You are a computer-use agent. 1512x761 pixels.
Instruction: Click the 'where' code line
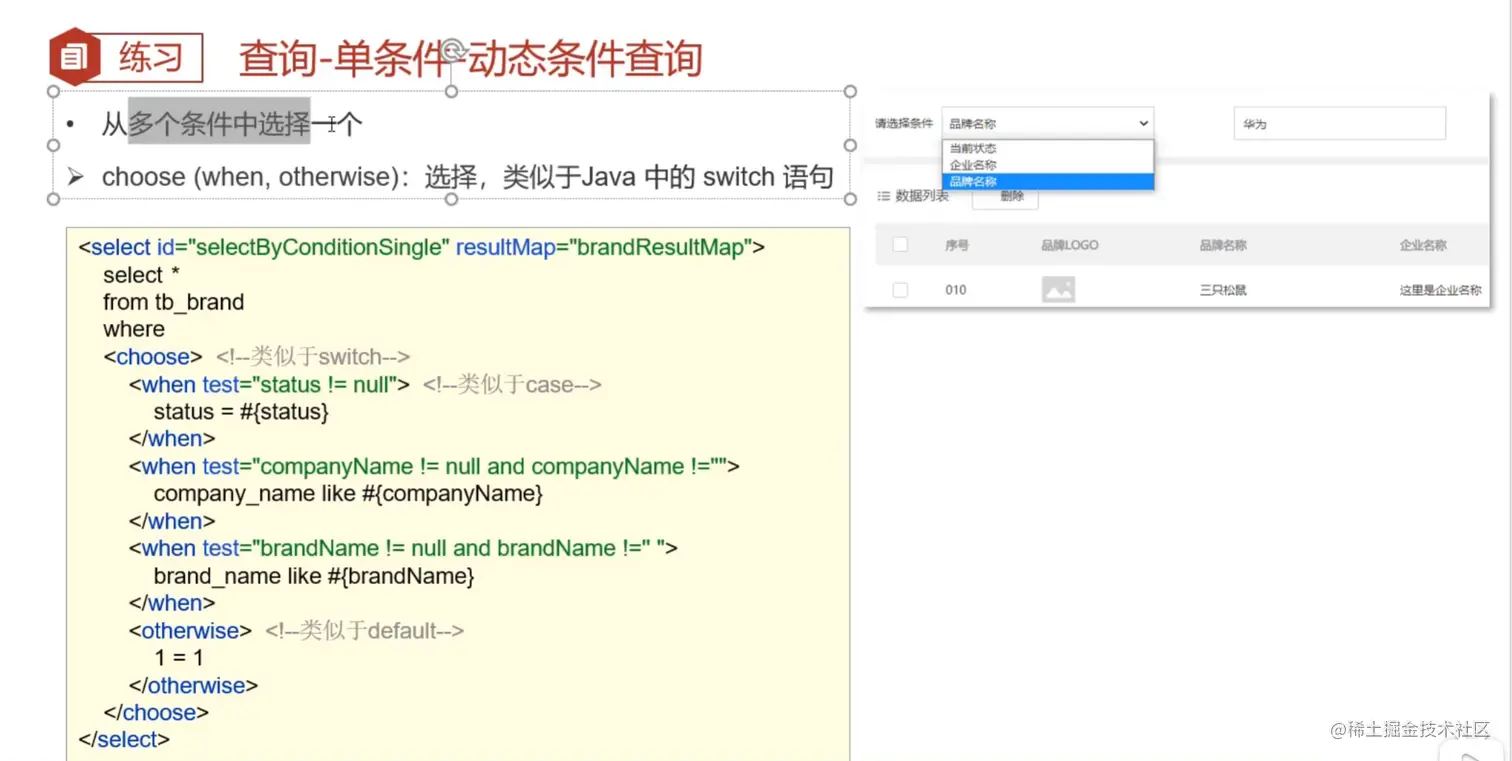click(x=134, y=329)
